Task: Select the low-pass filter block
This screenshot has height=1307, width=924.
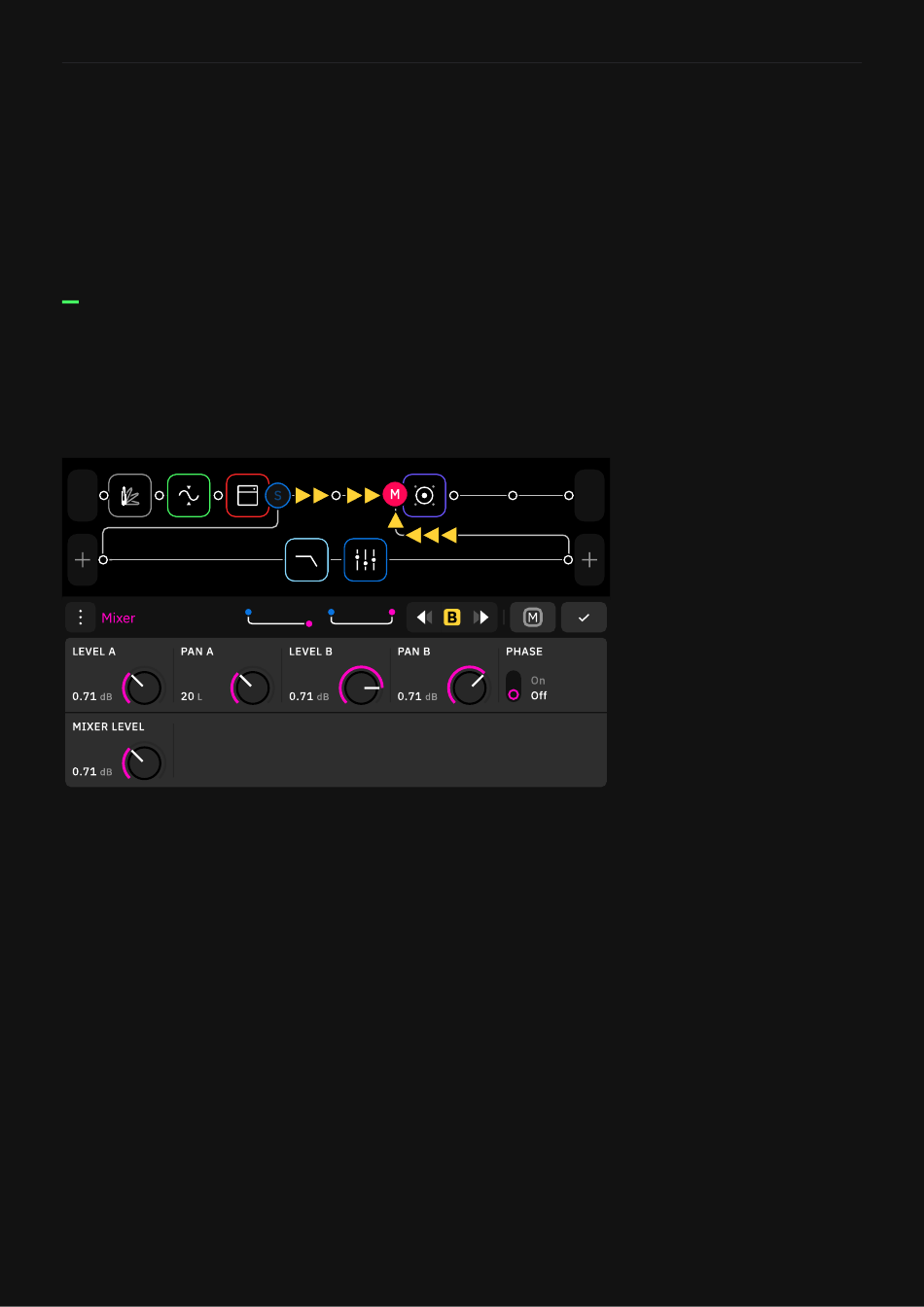Action: pos(306,560)
